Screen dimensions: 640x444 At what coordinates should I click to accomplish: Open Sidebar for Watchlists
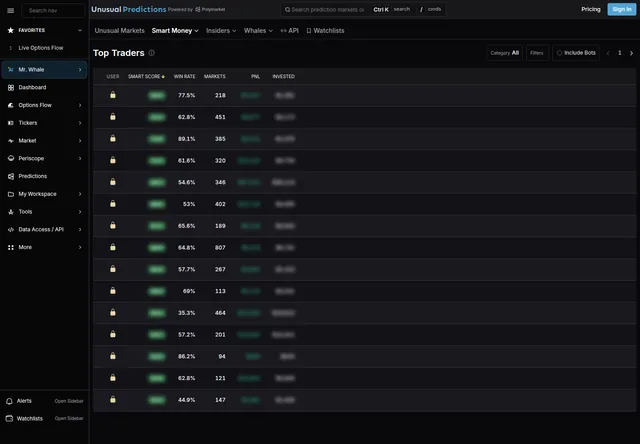pos(69,419)
